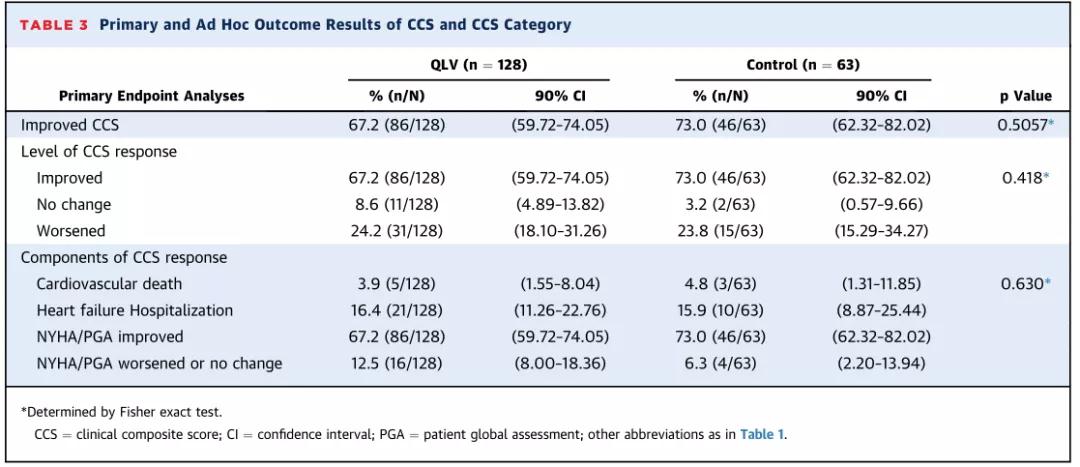Click the 0.630 p value cell
The height and width of the screenshot is (467, 1080).
pos(1022,284)
